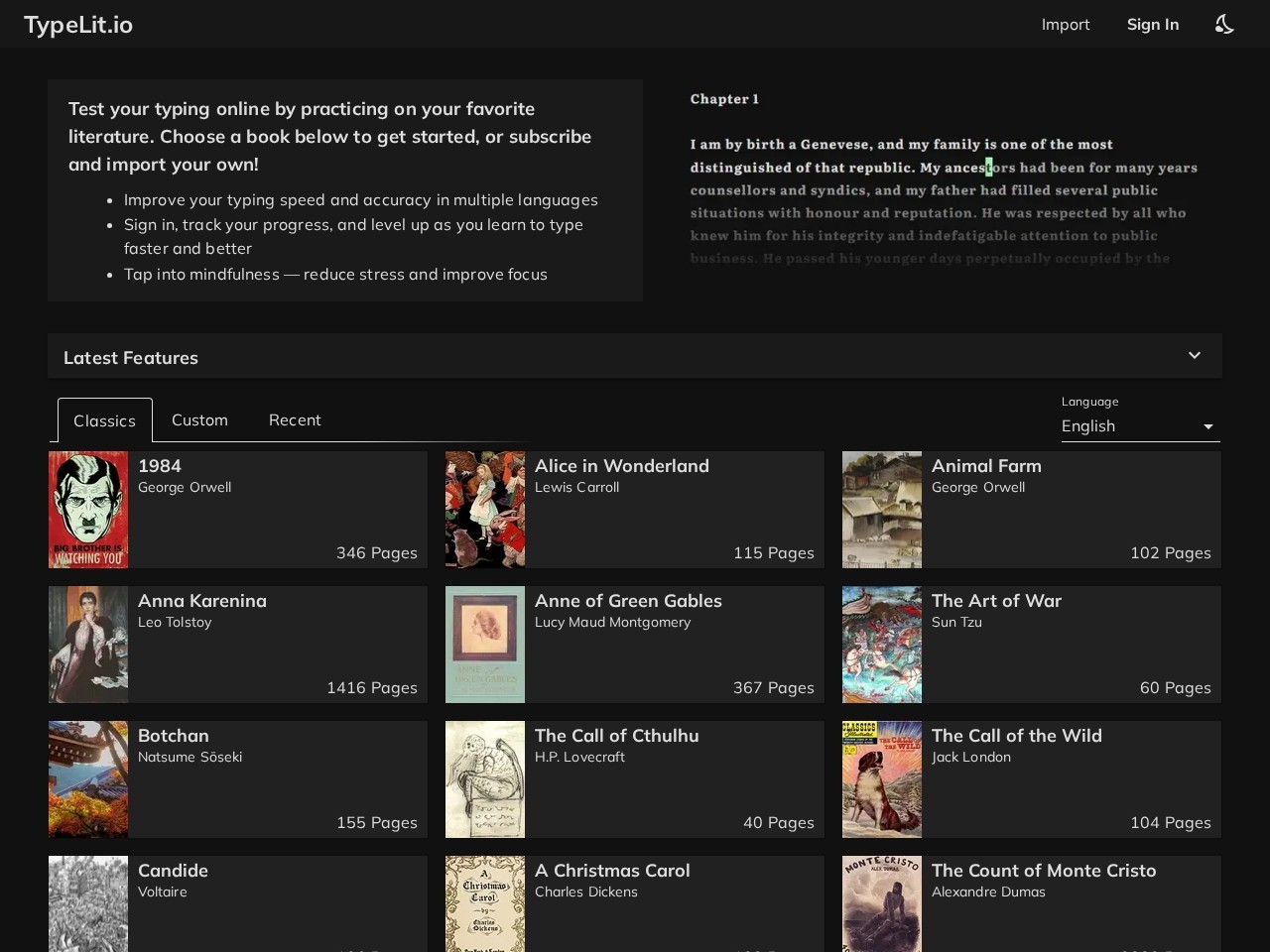Image resolution: width=1270 pixels, height=952 pixels.
Task: Click the Latest Features heading text
Action: [x=131, y=358]
